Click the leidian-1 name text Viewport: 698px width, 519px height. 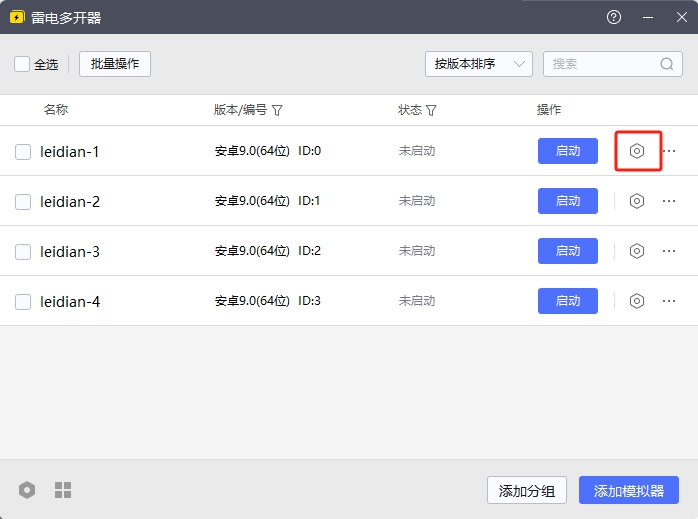coord(69,152)
